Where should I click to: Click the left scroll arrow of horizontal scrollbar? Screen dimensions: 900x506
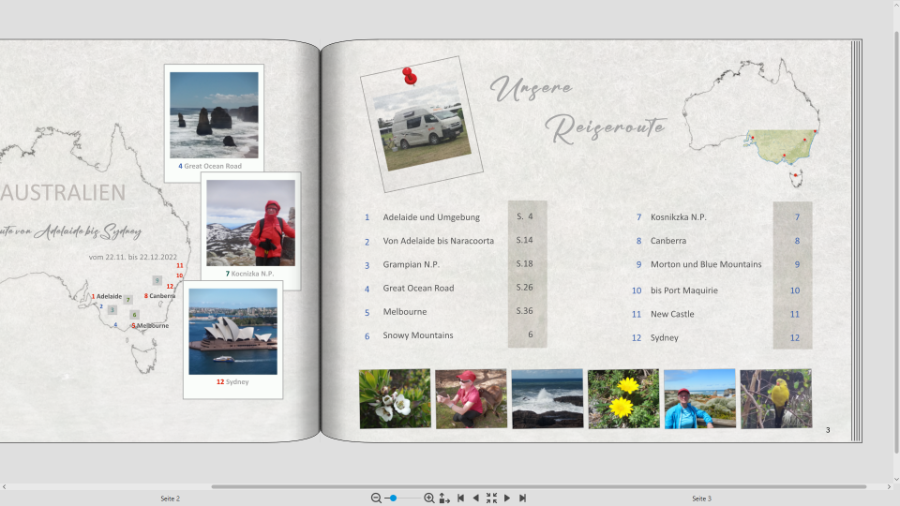tap(4, 487)
